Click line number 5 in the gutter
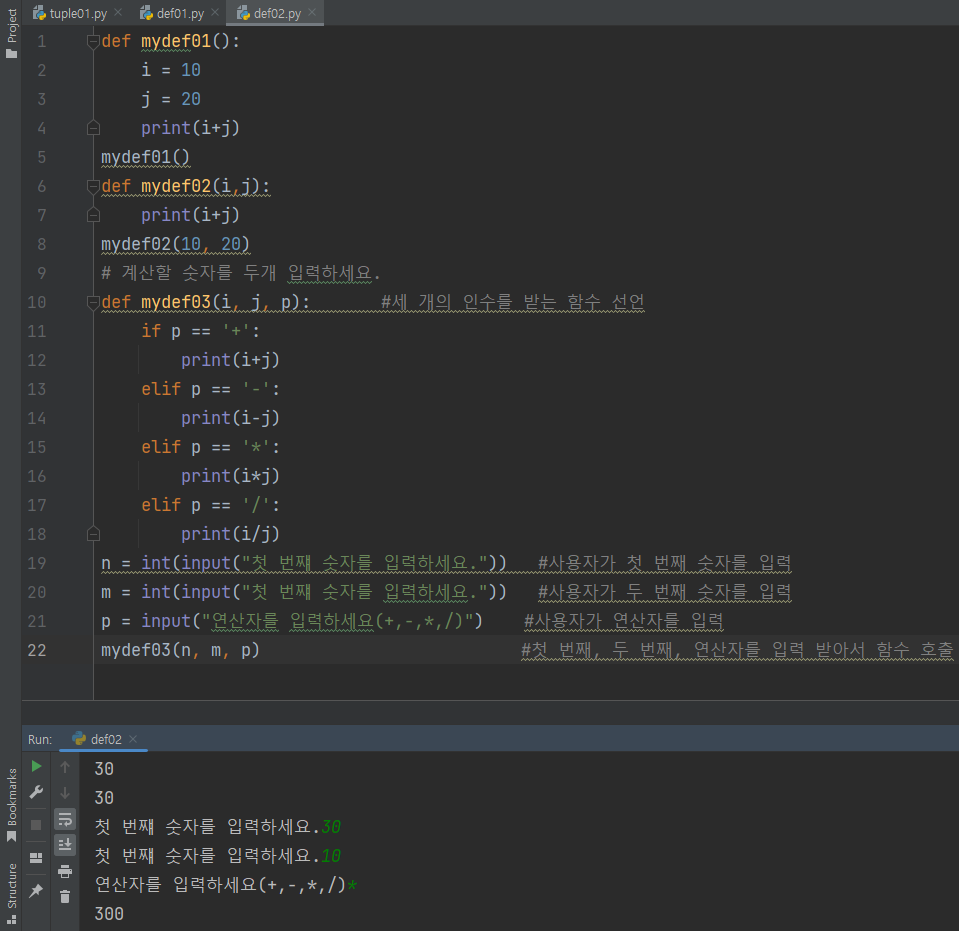Viewport: 959px width, 931px height. pyautogui.click(x=42, y=157)
